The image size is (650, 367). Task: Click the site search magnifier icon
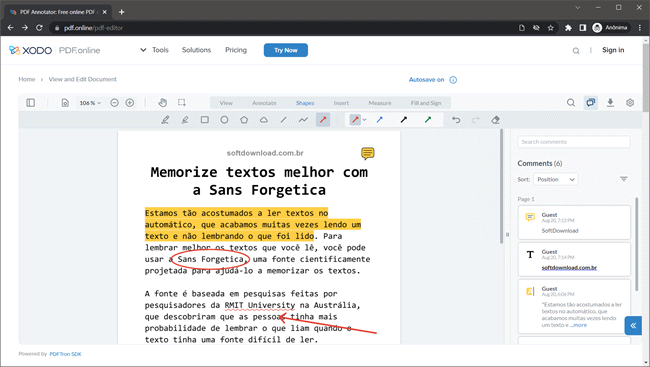[576, 51]
